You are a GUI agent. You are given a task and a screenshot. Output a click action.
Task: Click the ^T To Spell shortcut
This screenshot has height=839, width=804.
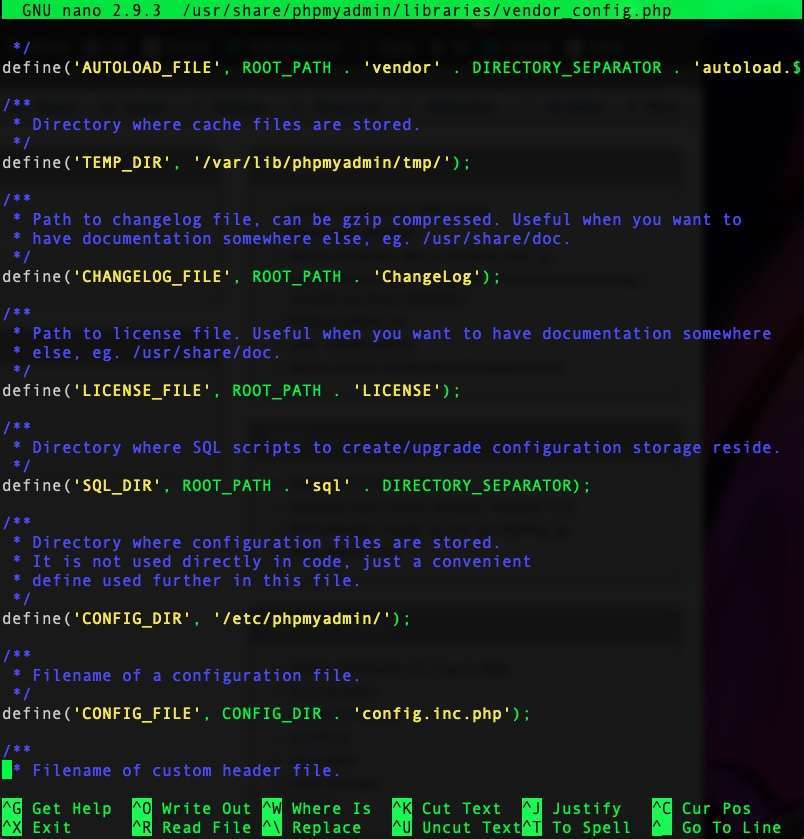point(577,827)
